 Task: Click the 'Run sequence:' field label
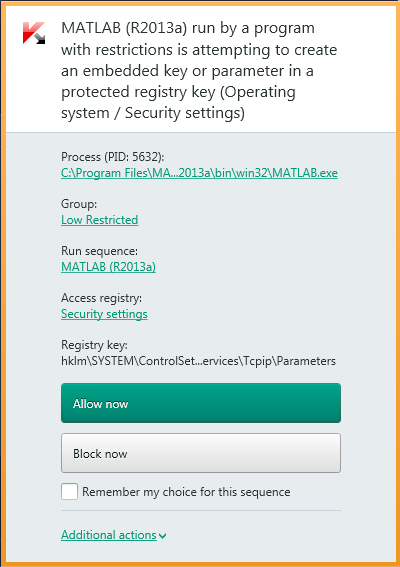99,251
